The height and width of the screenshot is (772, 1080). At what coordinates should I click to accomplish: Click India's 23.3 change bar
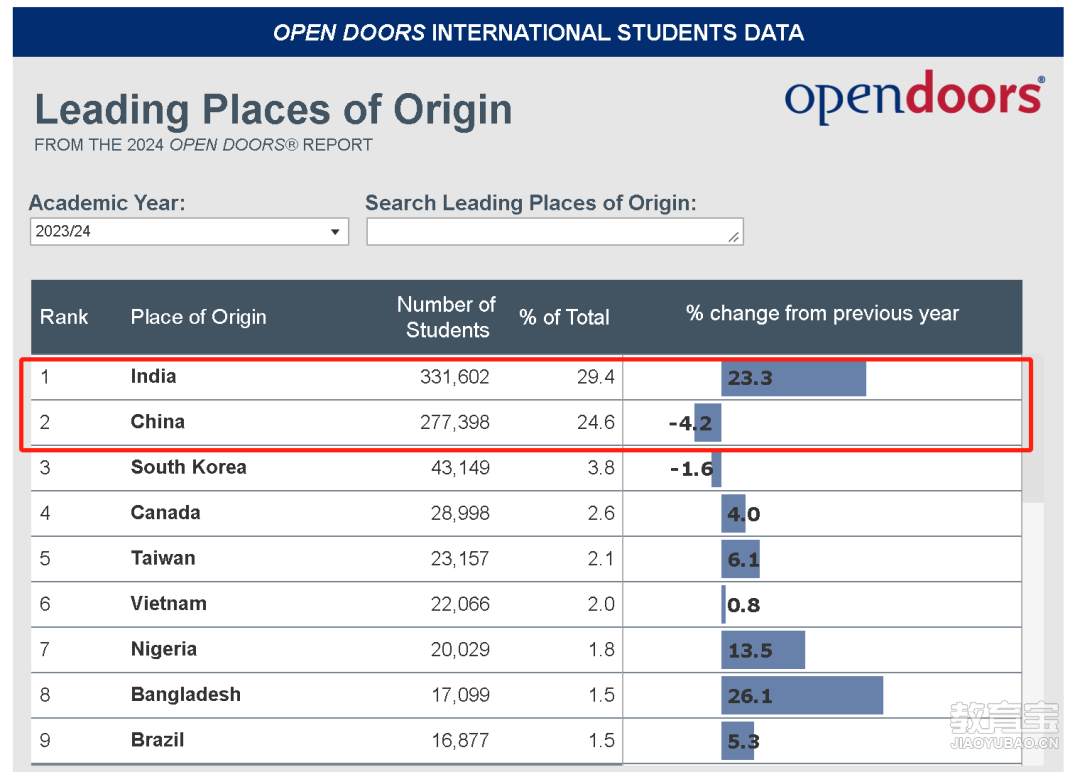793,378
